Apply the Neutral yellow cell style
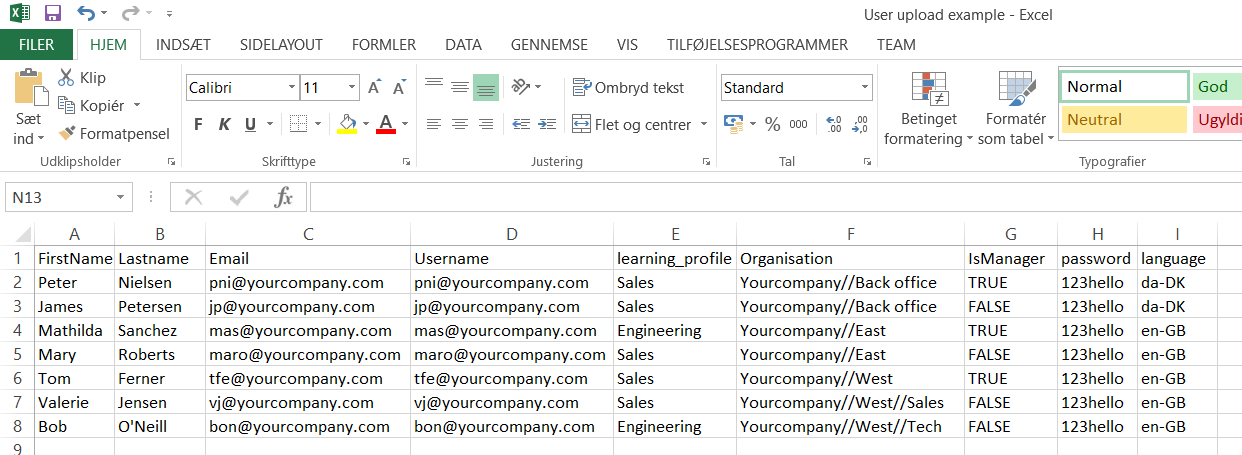Viewport: 1242px width, 455px height. click(1123, 120)
